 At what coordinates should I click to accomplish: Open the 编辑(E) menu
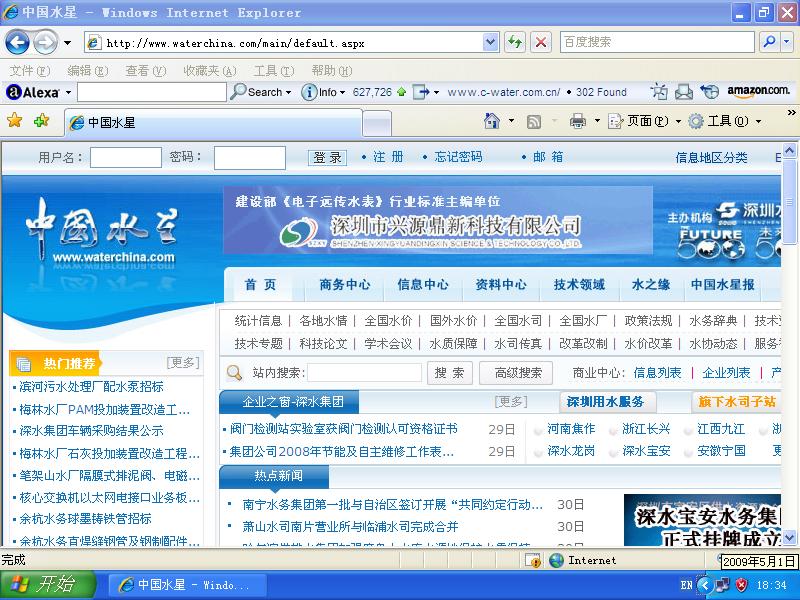click(x=88, y=71)
